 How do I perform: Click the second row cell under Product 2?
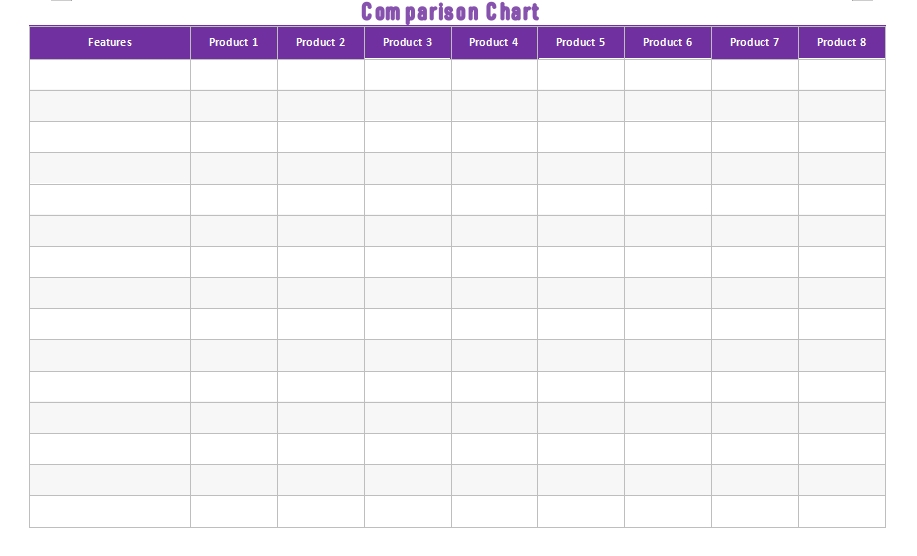tap(321, 106)
